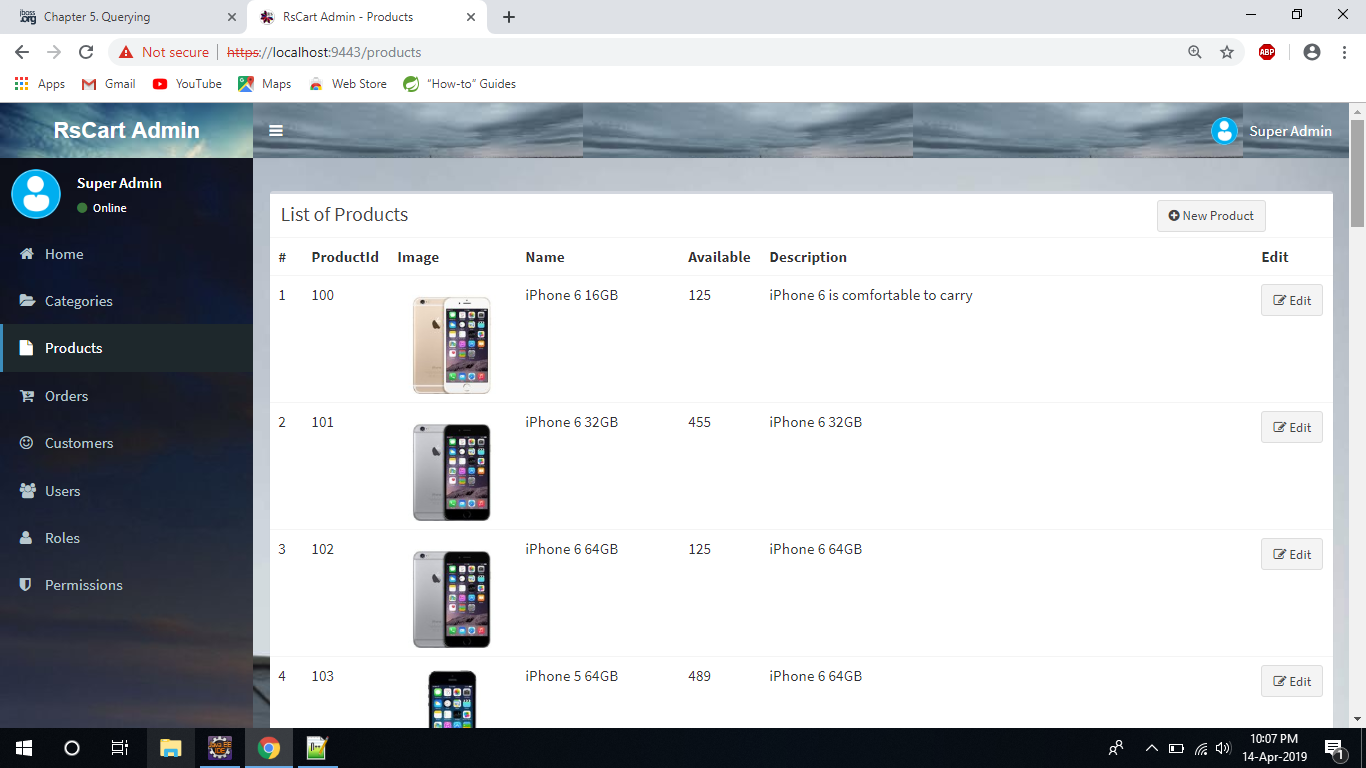Open the "How-to" Guides bookmark
The image size is (1366, 768).
coord(460,84)
